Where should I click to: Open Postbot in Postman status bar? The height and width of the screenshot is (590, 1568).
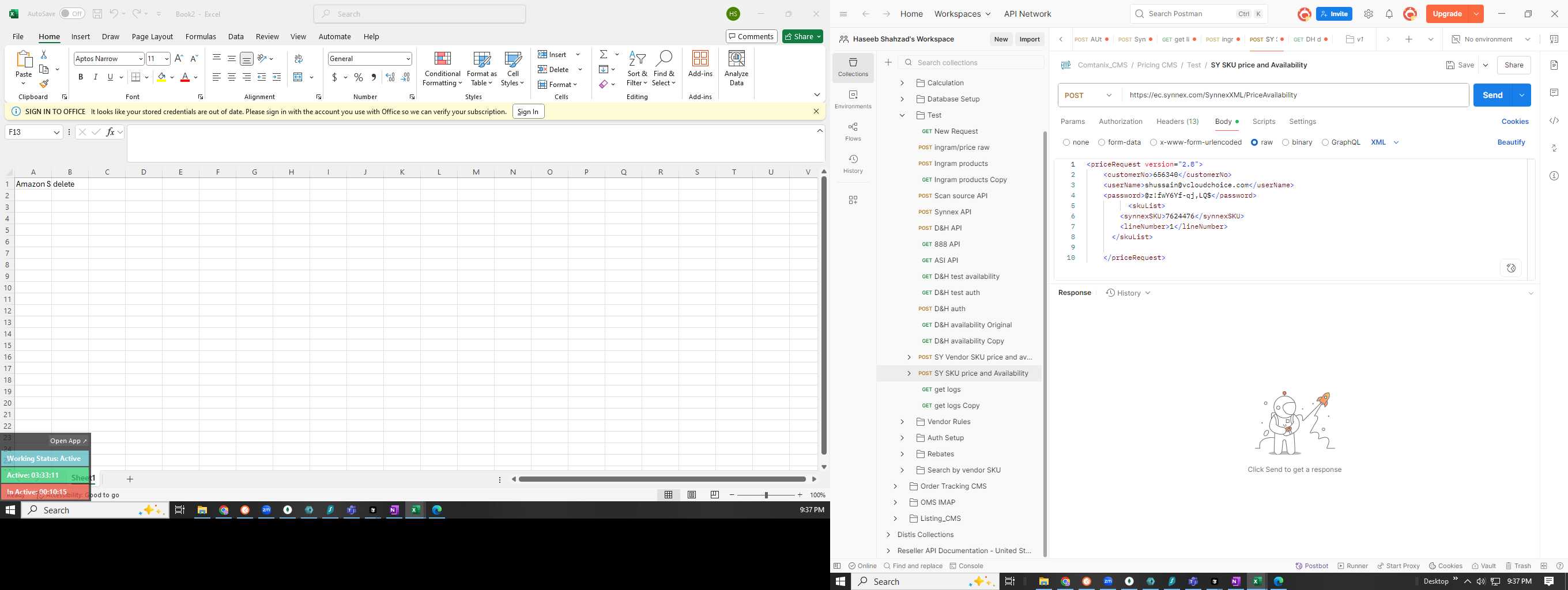click(x=1311, y=566)
